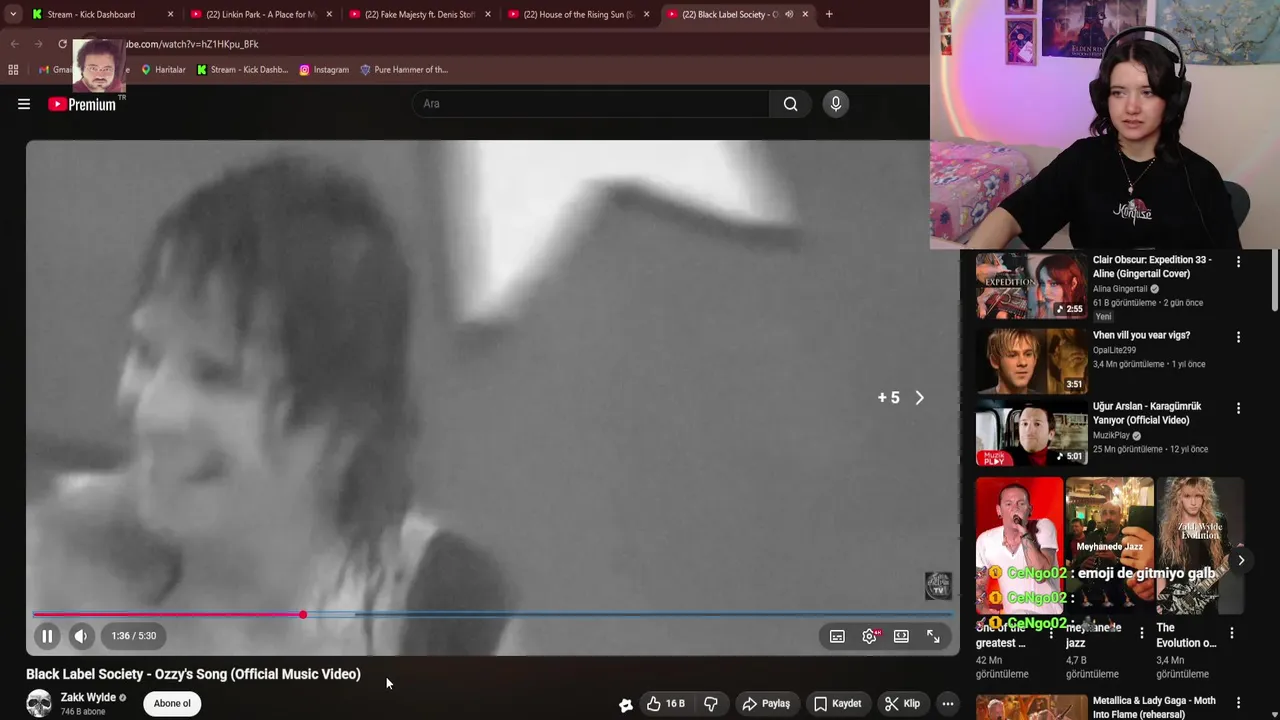Click the sparkle gear icon beside like button
The height and width of the screenshot is (720, 1280).
626,704
